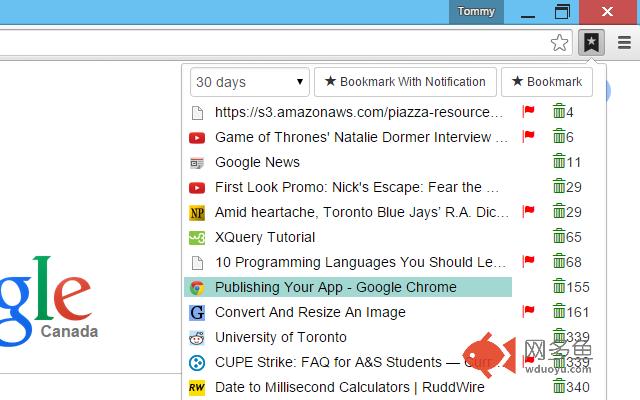The height and width of the screenshot is (400, 640).
Task: Click the star to bookmark this page
Action: [560, 42]
